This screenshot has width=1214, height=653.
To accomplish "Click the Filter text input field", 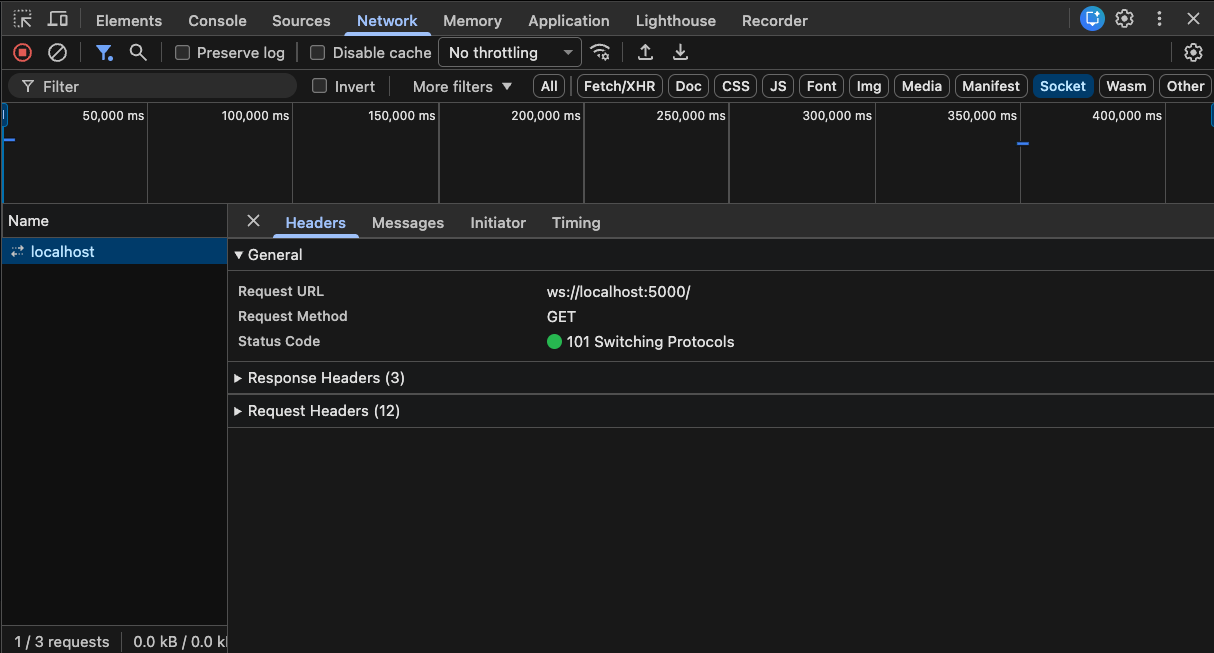I will point(160,87).
